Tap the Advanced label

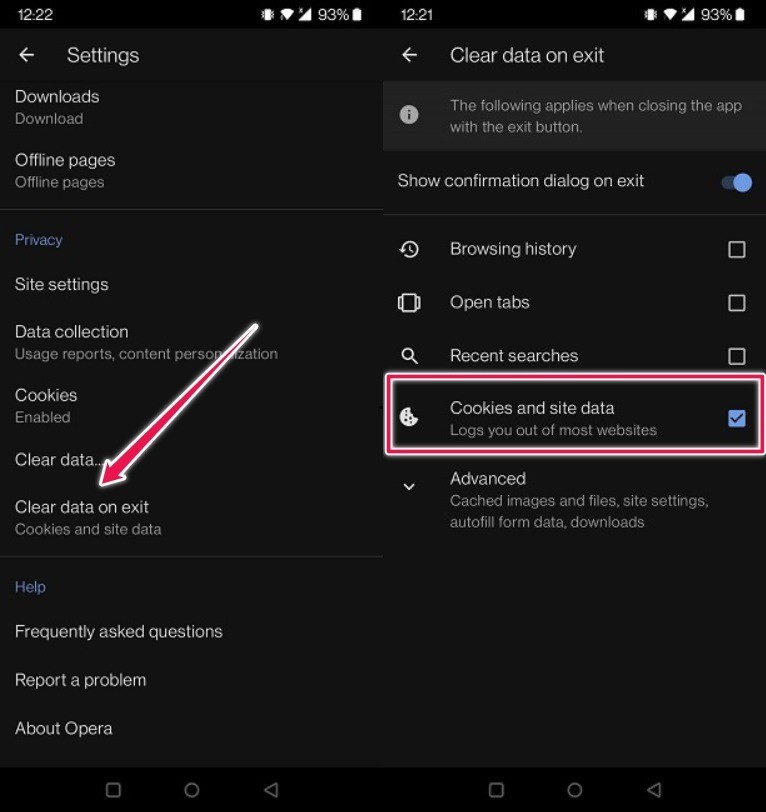point(488,478)
